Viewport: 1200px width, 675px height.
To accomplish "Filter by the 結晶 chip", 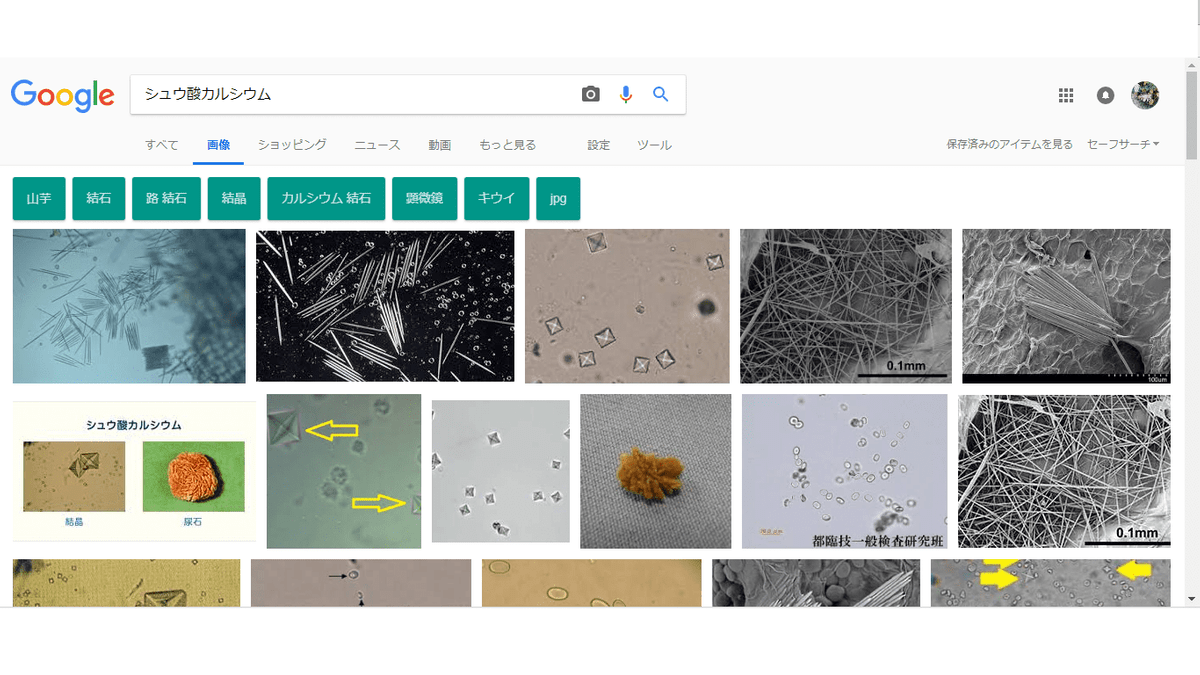I will point(234,198).
